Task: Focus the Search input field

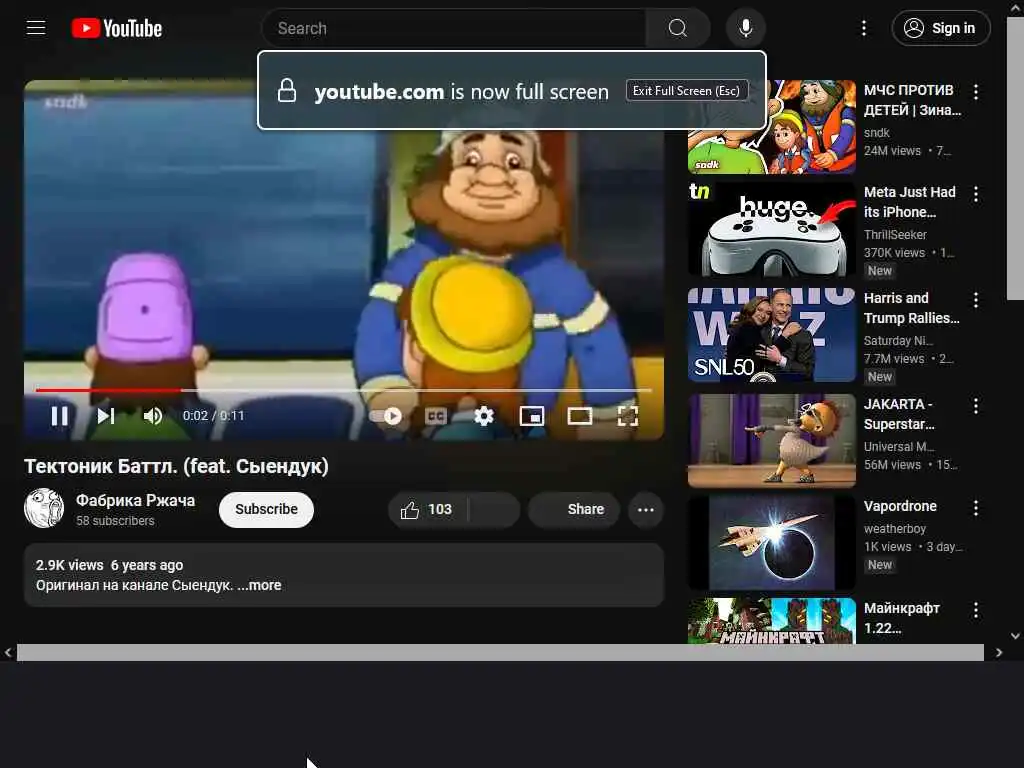Action: pos(454,28)
